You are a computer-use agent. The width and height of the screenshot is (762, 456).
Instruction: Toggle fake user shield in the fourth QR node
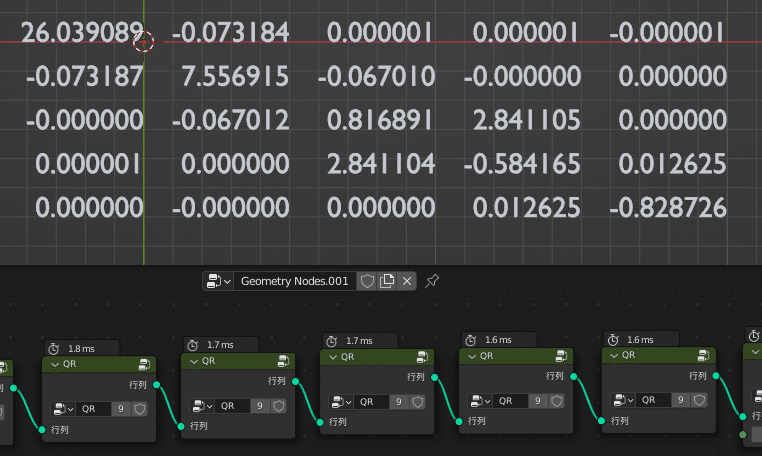tap(556, 401)
